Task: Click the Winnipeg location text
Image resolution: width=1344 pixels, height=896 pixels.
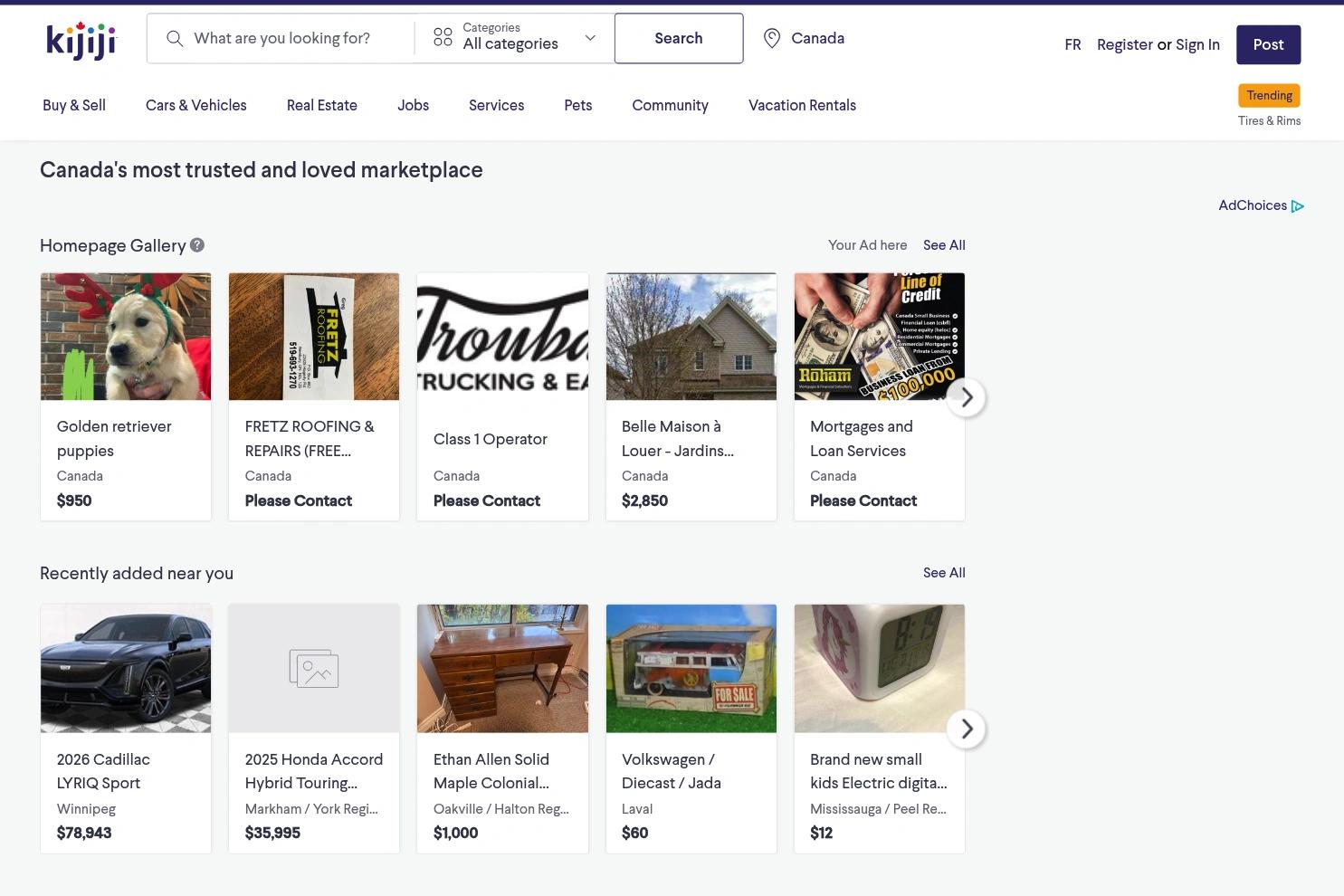Action: (86, 809)
